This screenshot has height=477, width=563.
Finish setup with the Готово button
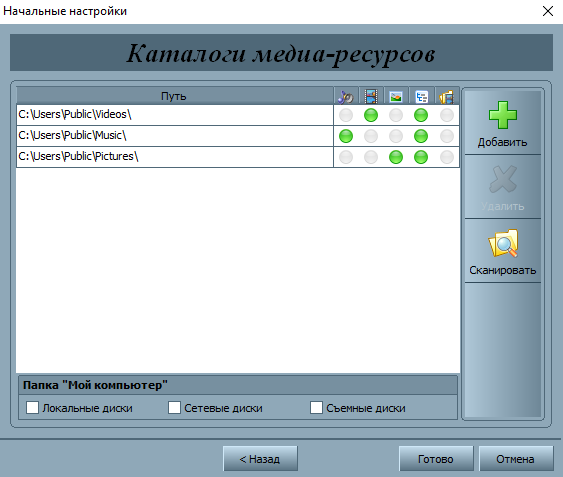click(x=436, y=459)
